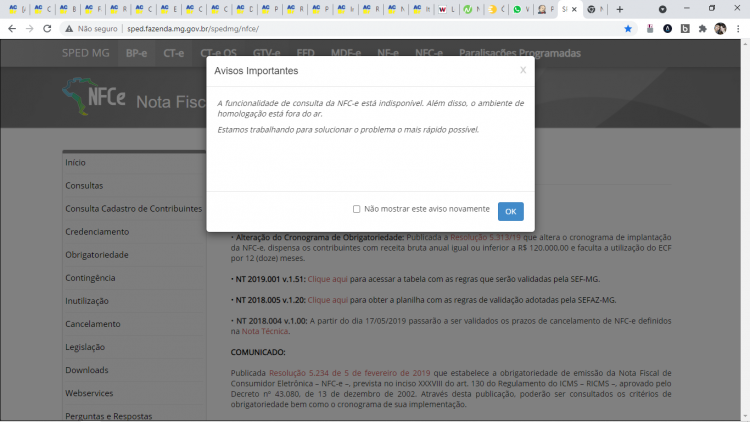Open the Nota Técnica link
This screenshot has width=750, height=422.
[x=265, y=331]
